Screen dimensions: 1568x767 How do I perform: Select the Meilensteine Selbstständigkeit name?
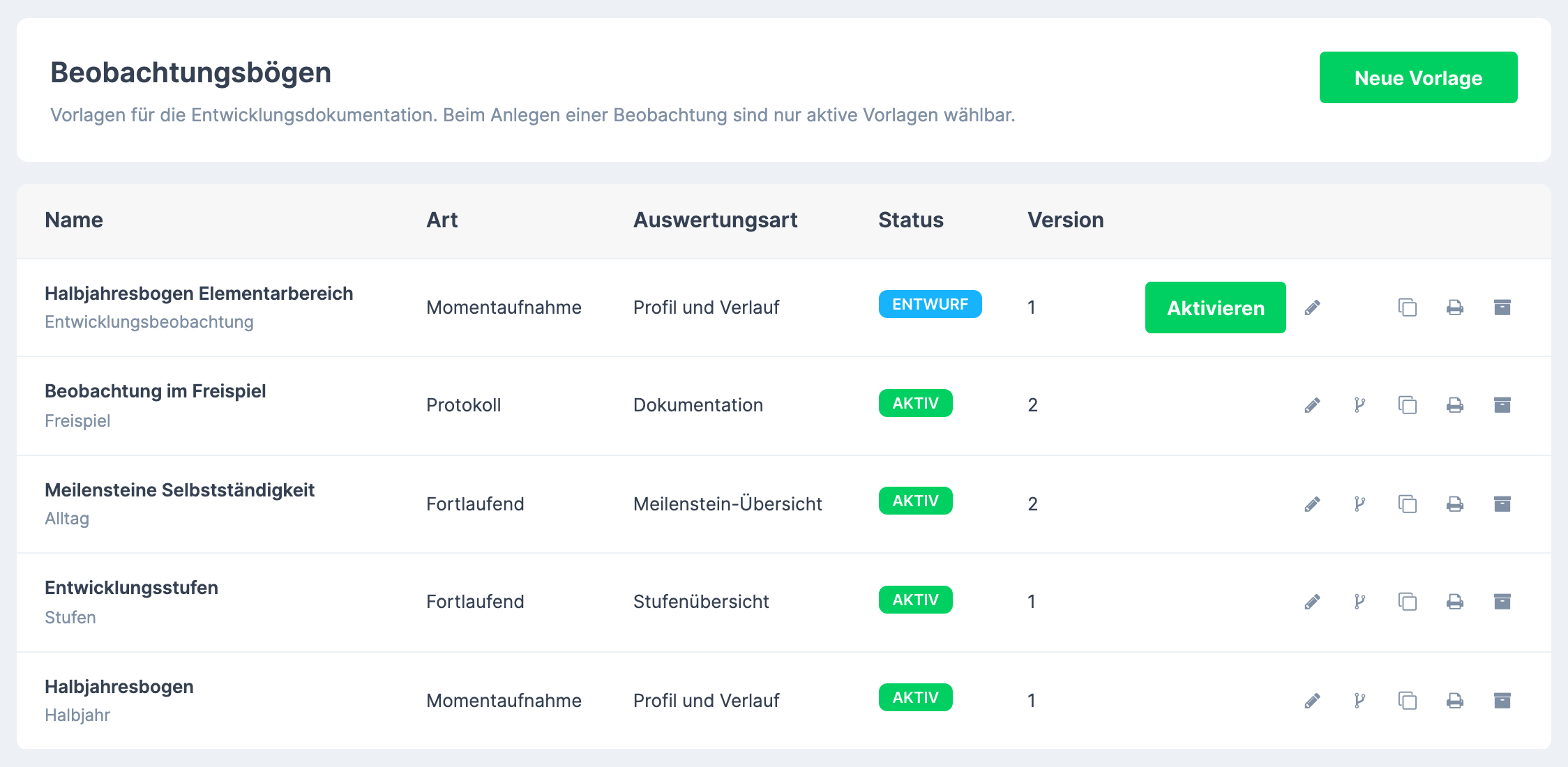(179, 490)
